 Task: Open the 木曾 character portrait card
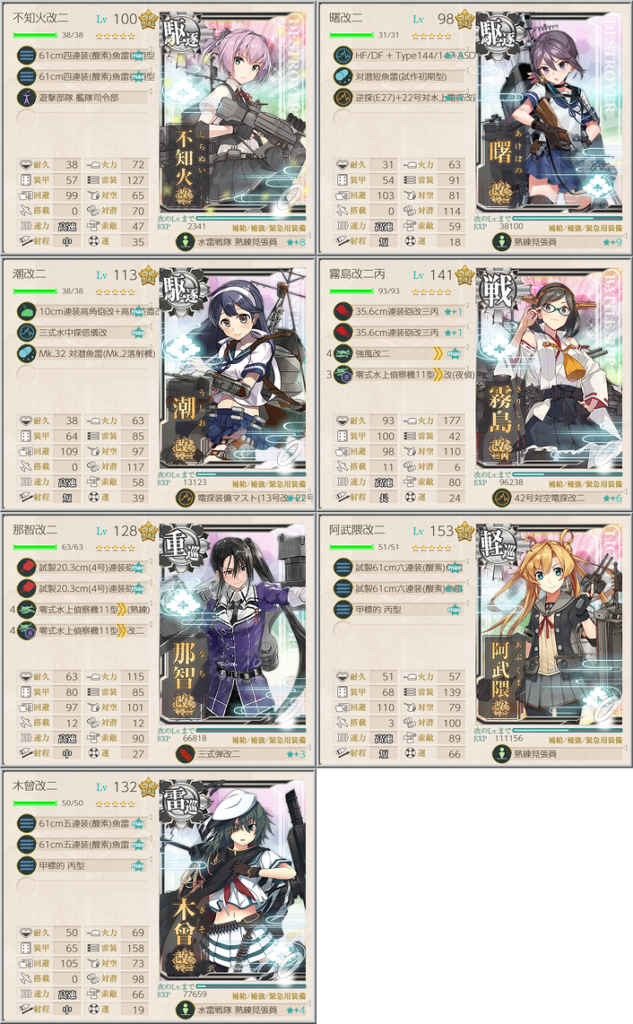click(233, 882)
